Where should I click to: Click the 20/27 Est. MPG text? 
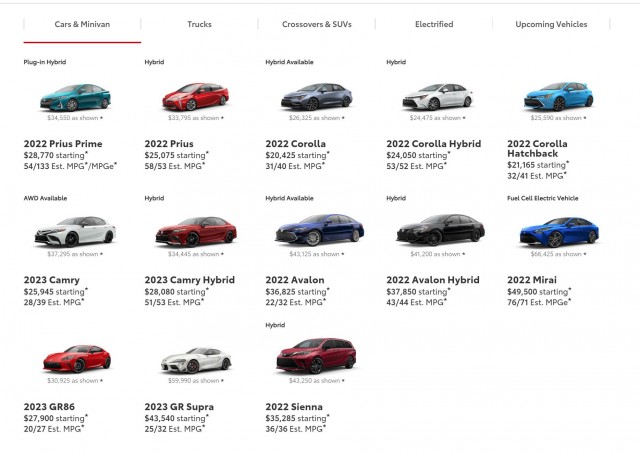[54, 429]
